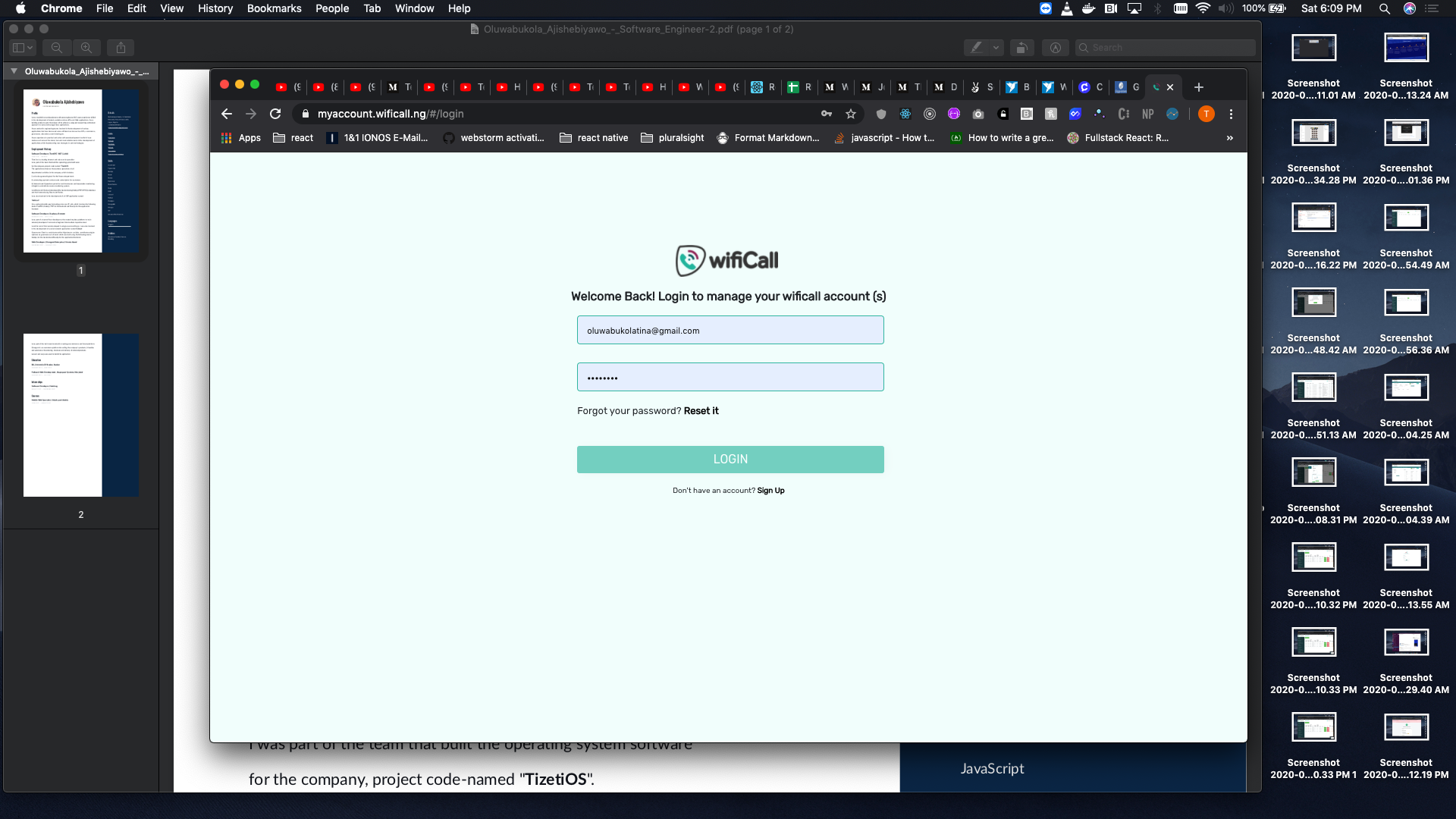Image resolution: width=1456 pixels, height=819 pixels.
Task: Open Siri from the menu bar
Action: 1410,8
